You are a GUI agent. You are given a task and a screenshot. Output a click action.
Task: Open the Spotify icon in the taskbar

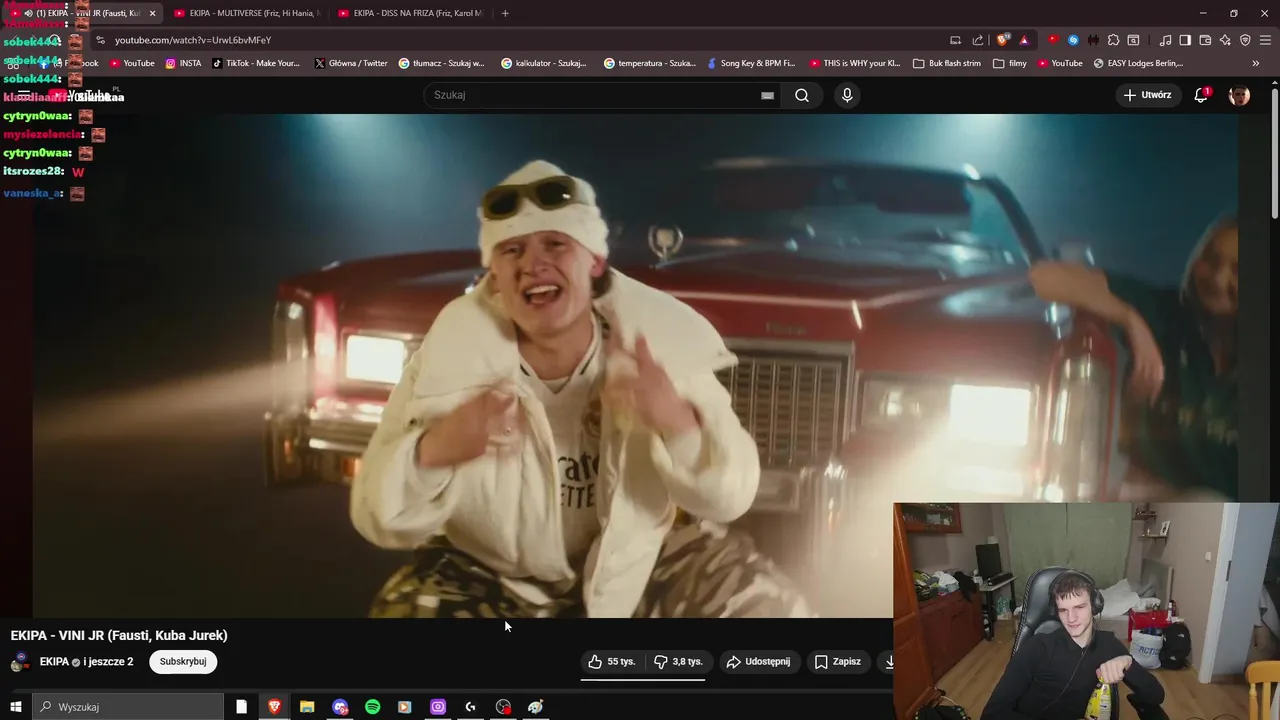(x=372, y=707)
